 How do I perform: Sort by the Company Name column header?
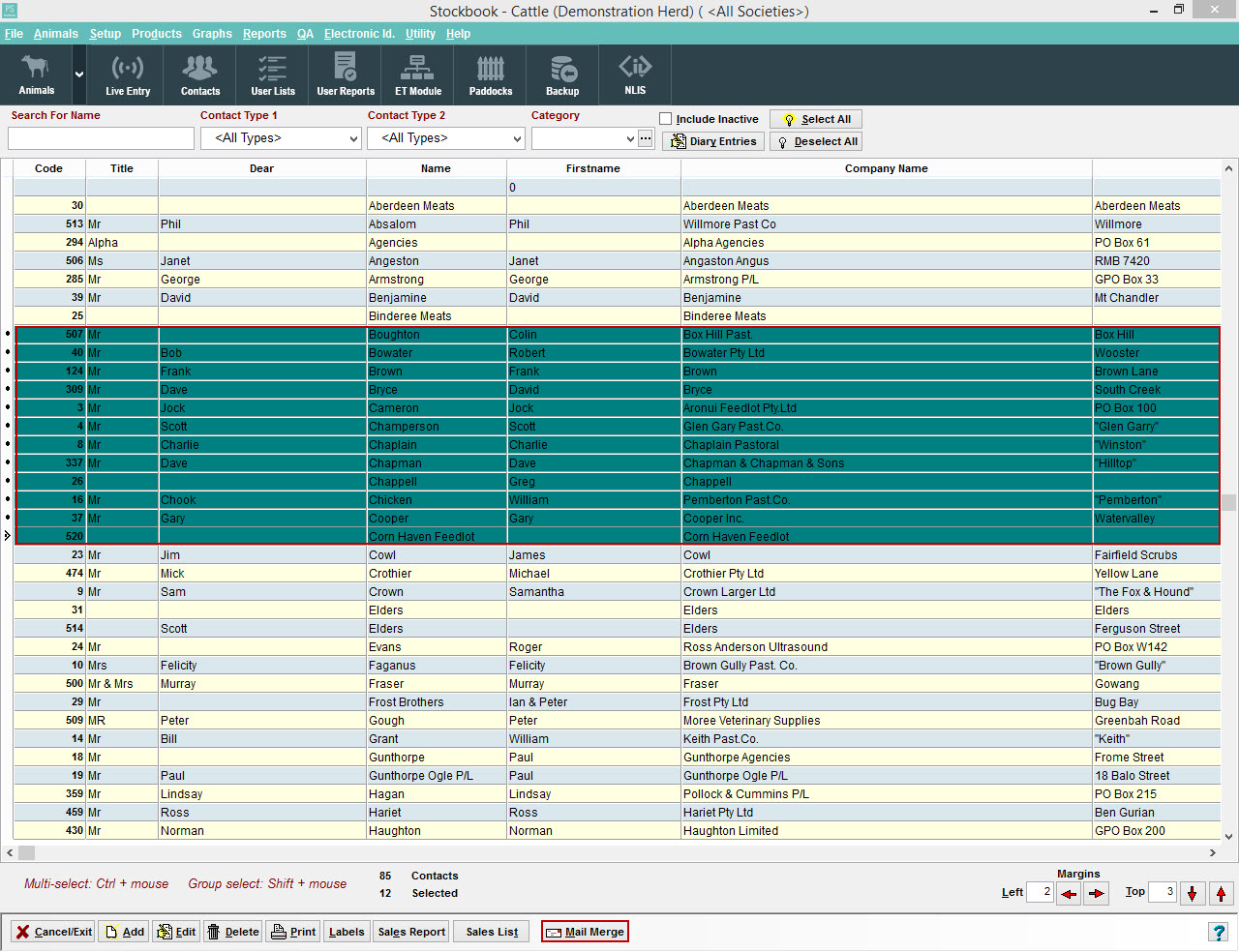[887, 168]
